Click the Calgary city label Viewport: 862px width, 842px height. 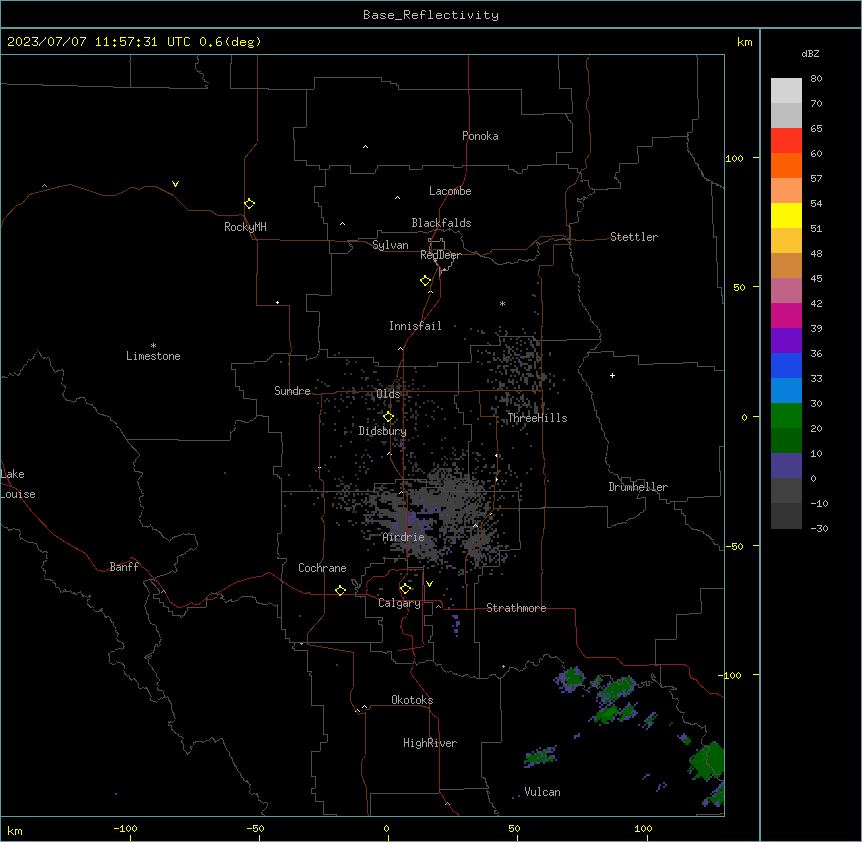[x=399, y=603]
